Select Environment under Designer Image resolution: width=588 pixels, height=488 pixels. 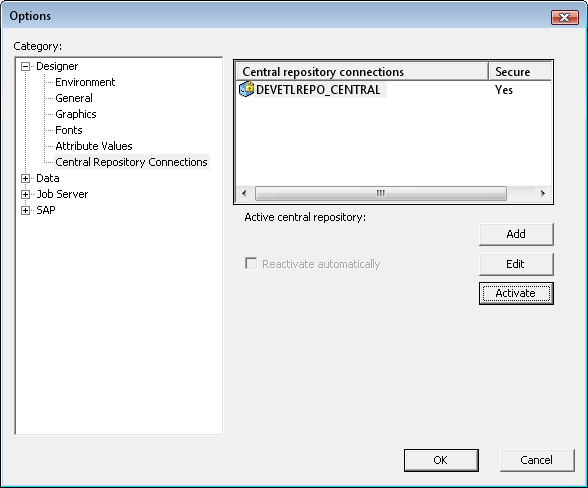coord(85,82)
